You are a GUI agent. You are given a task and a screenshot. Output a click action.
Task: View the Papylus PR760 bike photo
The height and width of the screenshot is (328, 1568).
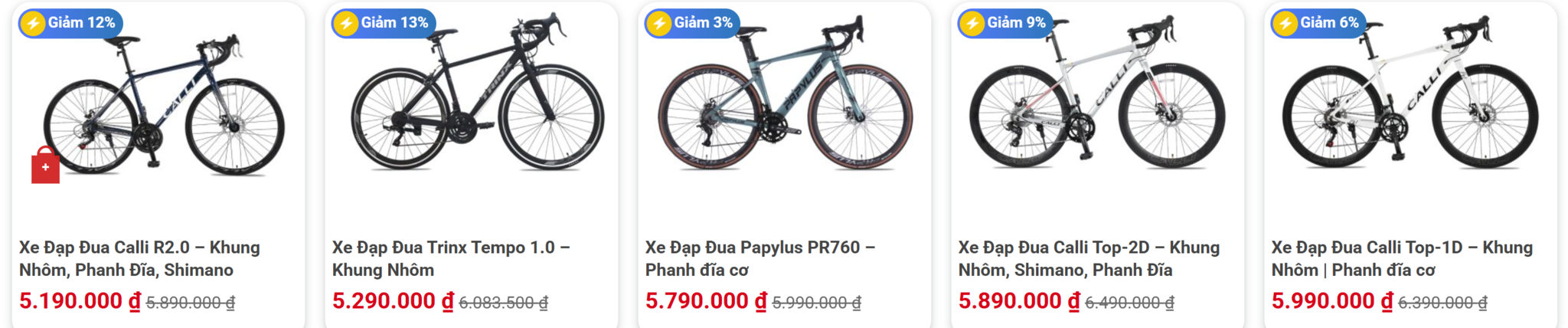(786, 92)
